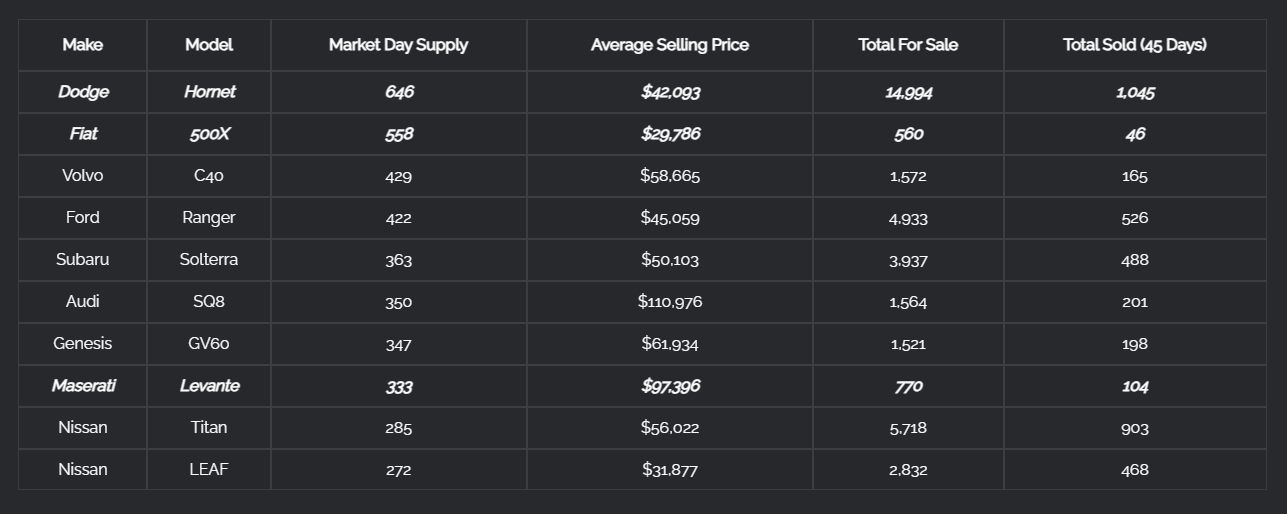Select the Titan model cell
This screenshot has height=514, width=1287.
(x=209, y=428)
